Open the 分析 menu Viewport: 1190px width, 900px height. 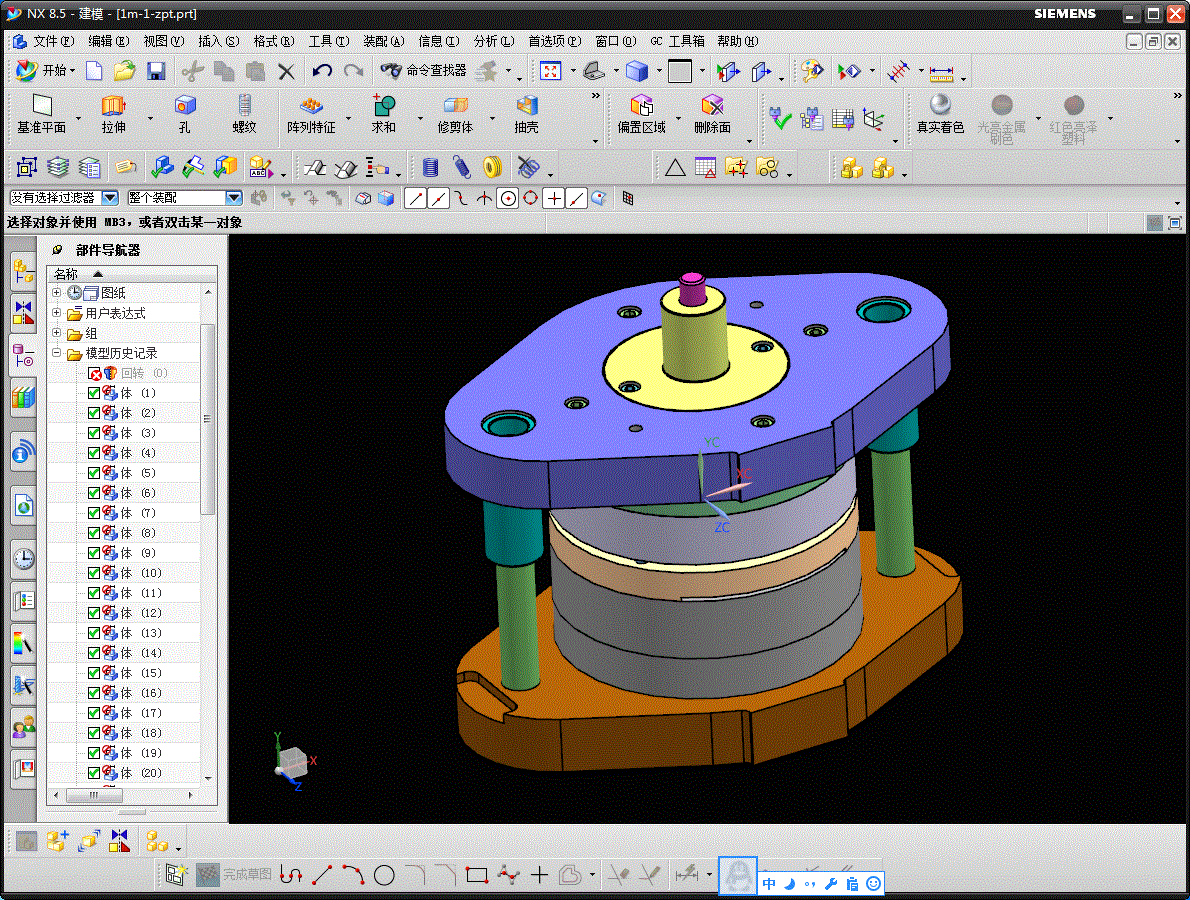pos(492,41)
